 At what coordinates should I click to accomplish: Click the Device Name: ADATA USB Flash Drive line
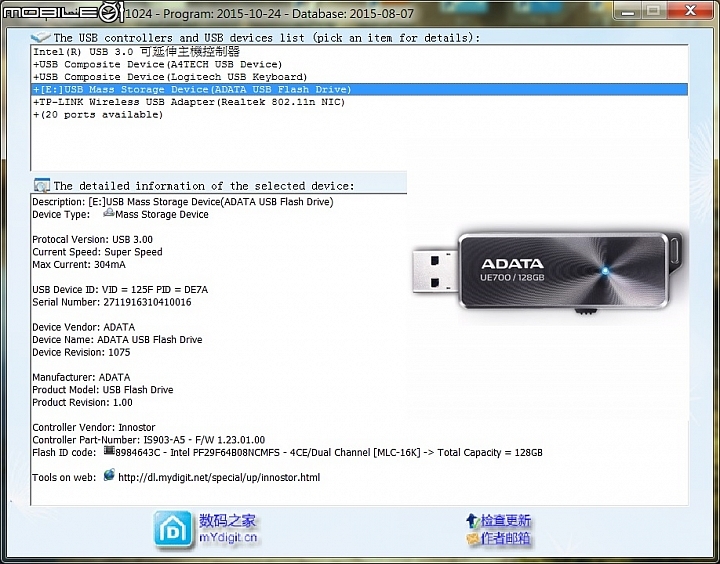[x=117, y=339]
